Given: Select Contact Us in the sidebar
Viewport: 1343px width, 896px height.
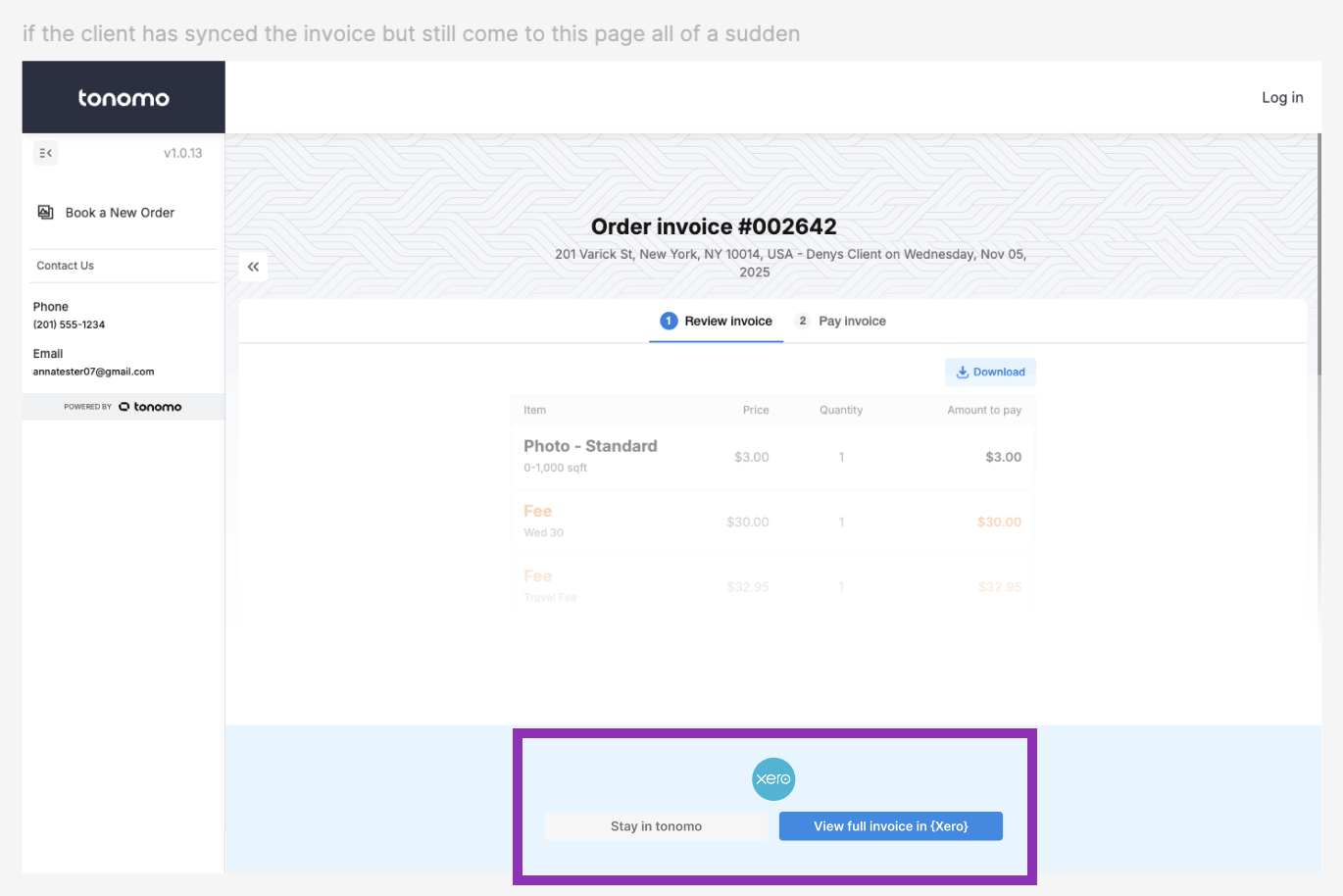Looking at the screenshot, I should 66,266.
